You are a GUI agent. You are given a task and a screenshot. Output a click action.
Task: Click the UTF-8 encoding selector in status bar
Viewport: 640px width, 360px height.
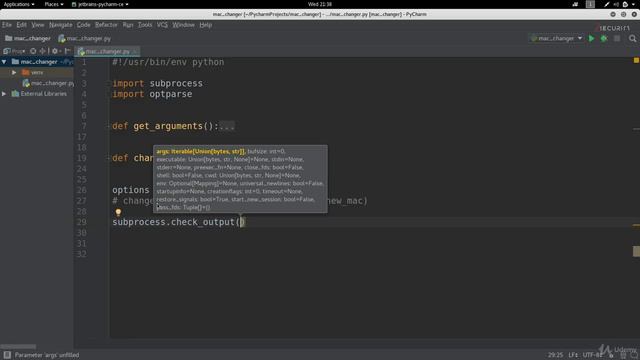[592, 355]
